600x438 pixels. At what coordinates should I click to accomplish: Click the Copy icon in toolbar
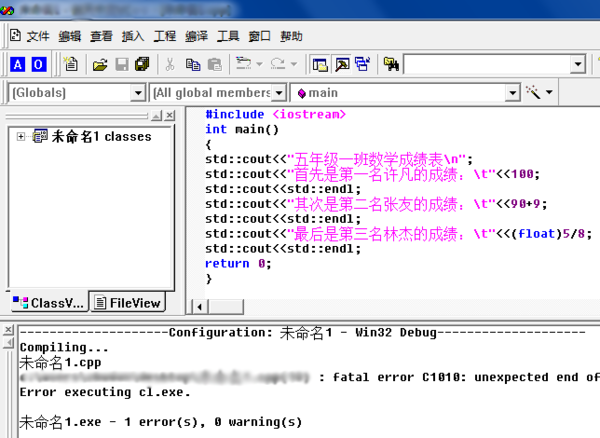pos(193,64)
